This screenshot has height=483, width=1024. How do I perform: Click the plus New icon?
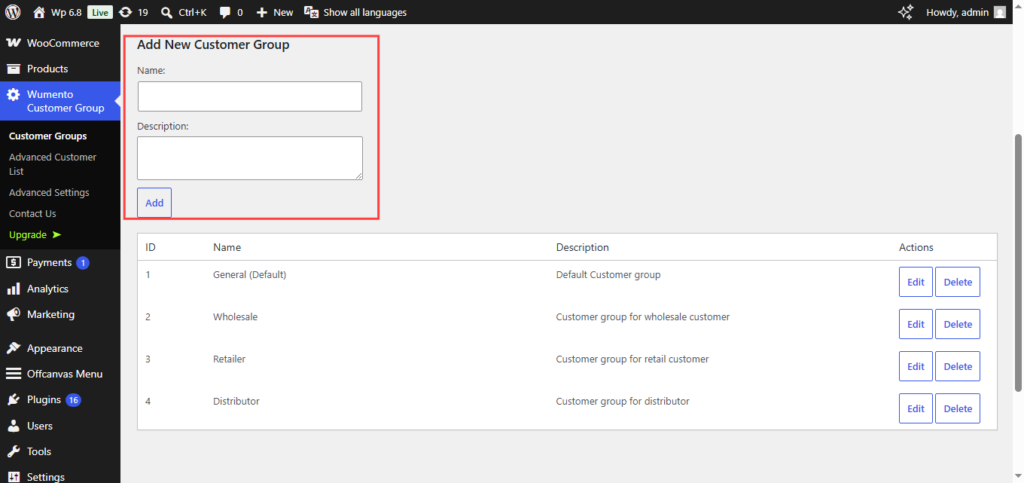coord(261,12)
